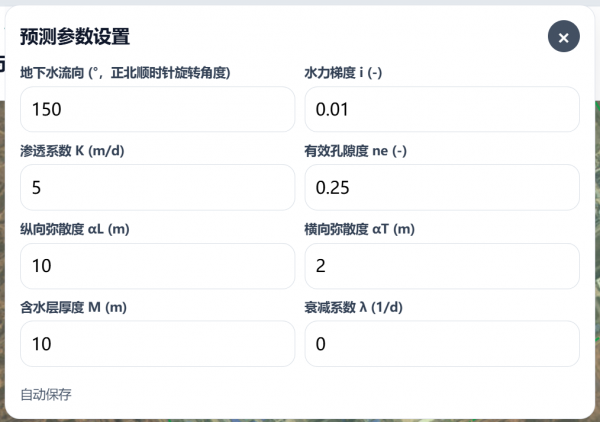The image size is (600, 422).
Task: Close the 预测参数设置 dialog
Action: click(564, 37)
